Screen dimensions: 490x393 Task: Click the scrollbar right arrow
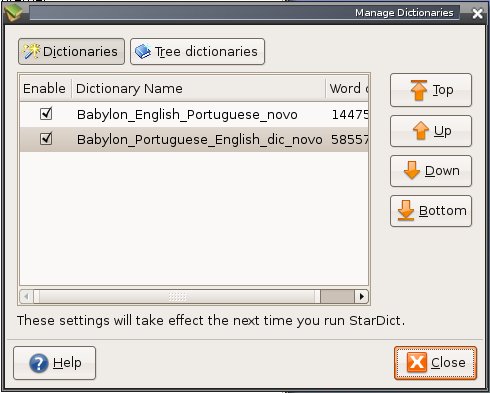[x=361, y=296]
